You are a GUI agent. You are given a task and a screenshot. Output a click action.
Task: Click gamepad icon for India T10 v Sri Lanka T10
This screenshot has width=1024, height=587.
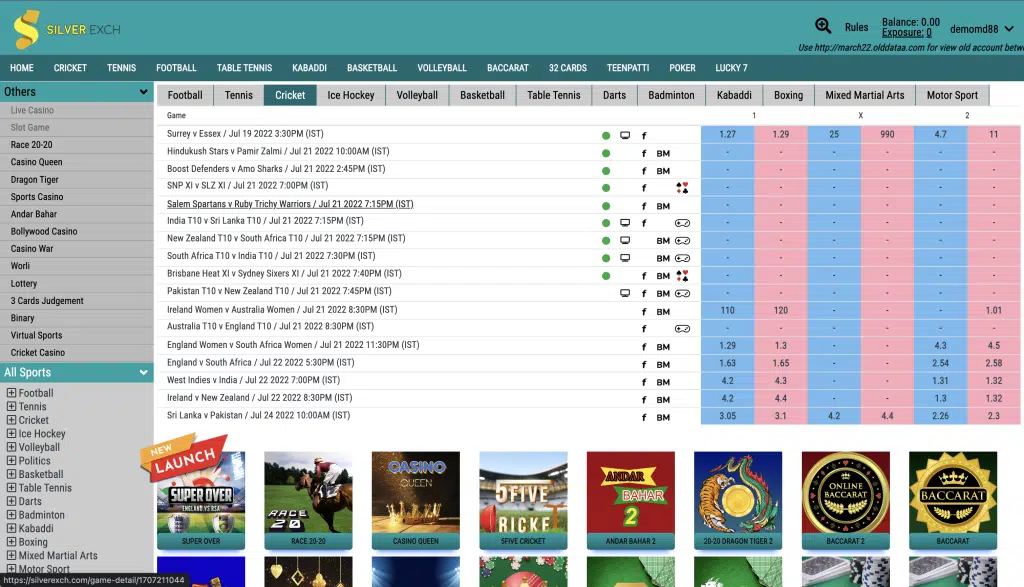(682, 223)
